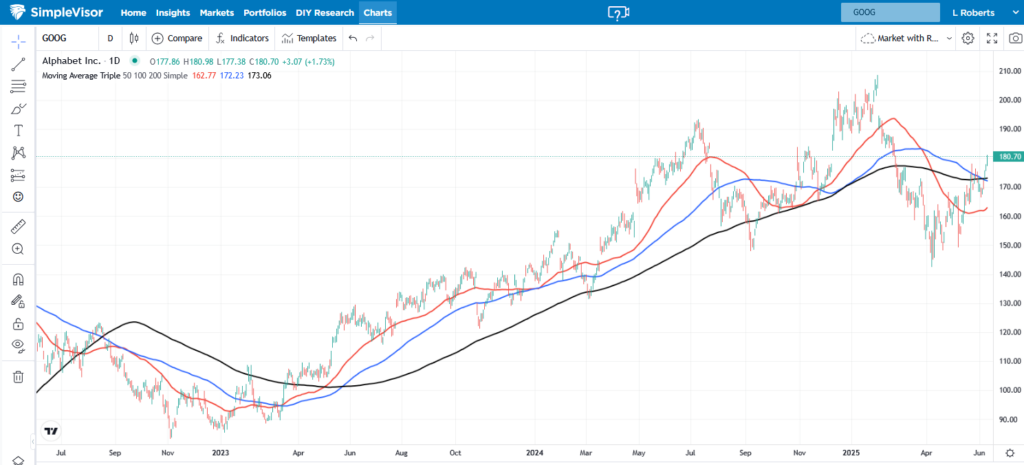The height and width of the screenshot is (465, 1024).
Task: Open chart settings gear icon
Action: [x=967, y=38]
